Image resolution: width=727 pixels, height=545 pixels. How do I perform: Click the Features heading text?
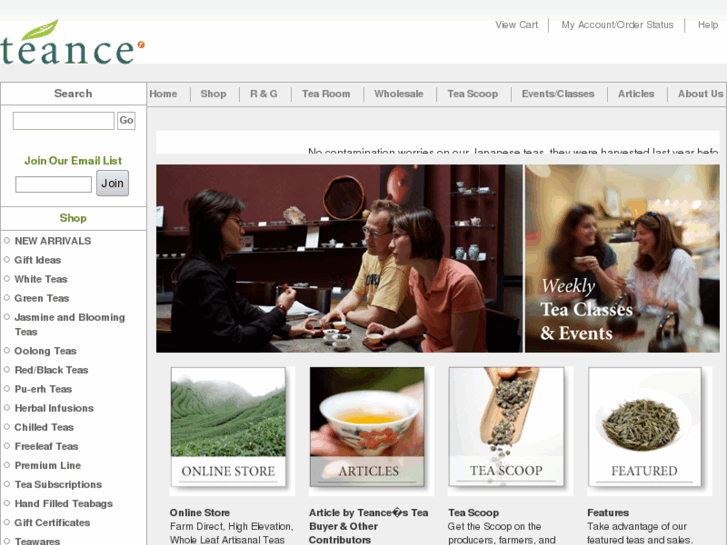608,513
